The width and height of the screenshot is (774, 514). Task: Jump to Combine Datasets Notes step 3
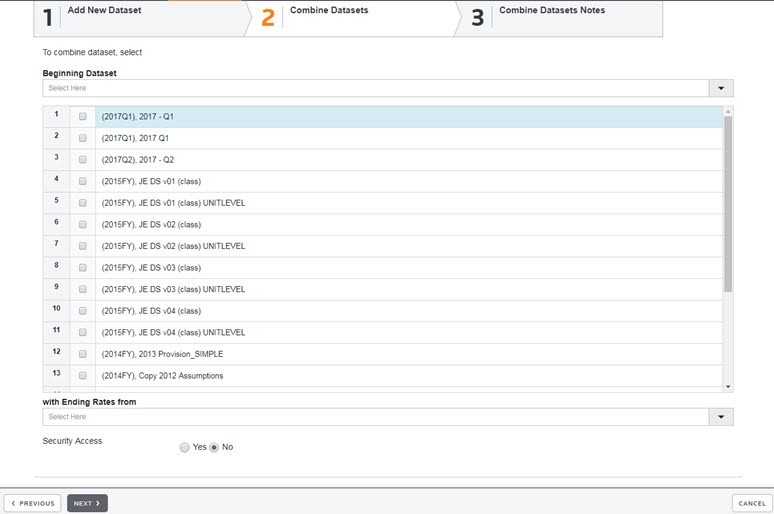tap(551, 12)
